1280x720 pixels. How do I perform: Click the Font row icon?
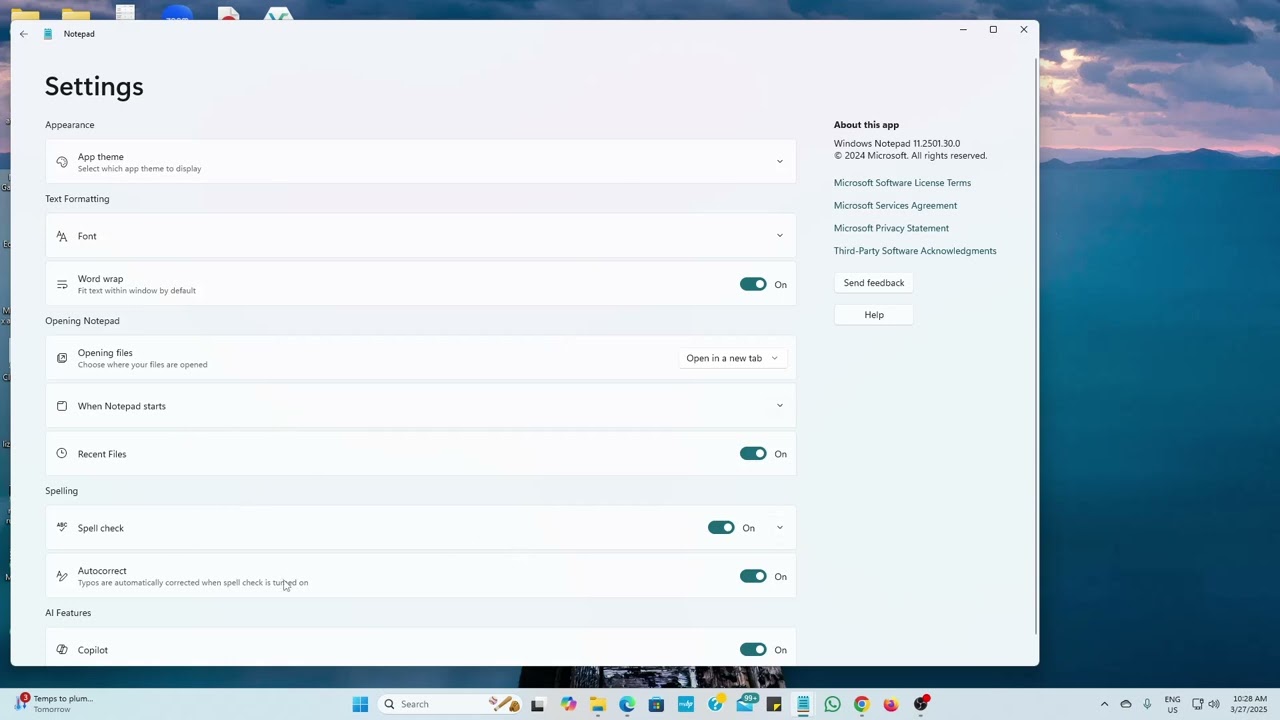click(62, 236)
